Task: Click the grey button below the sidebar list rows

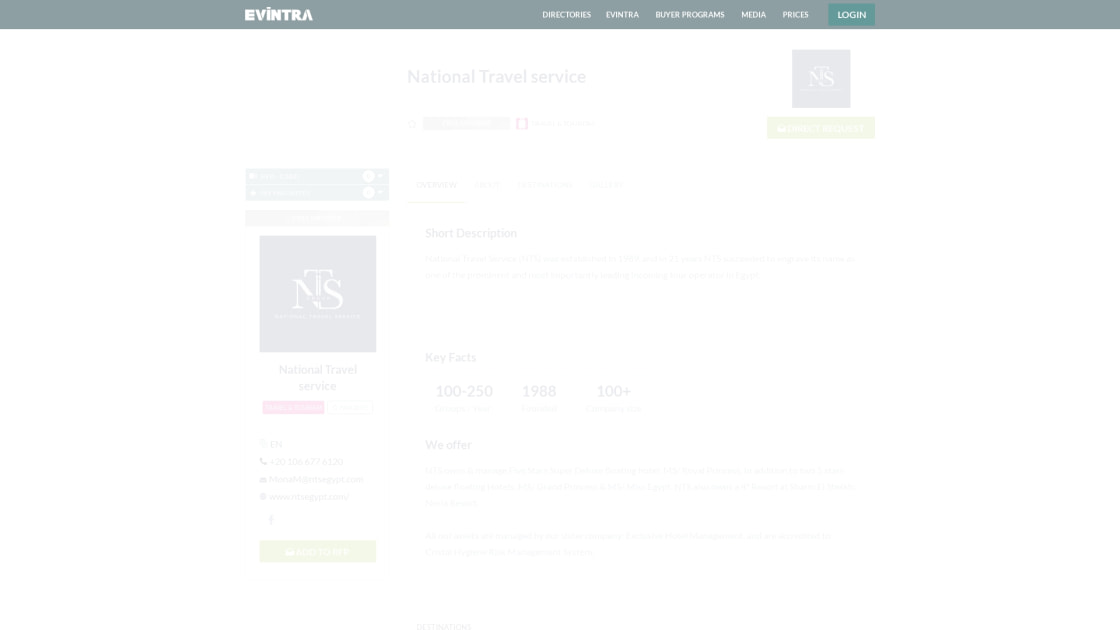Action: 317,218
